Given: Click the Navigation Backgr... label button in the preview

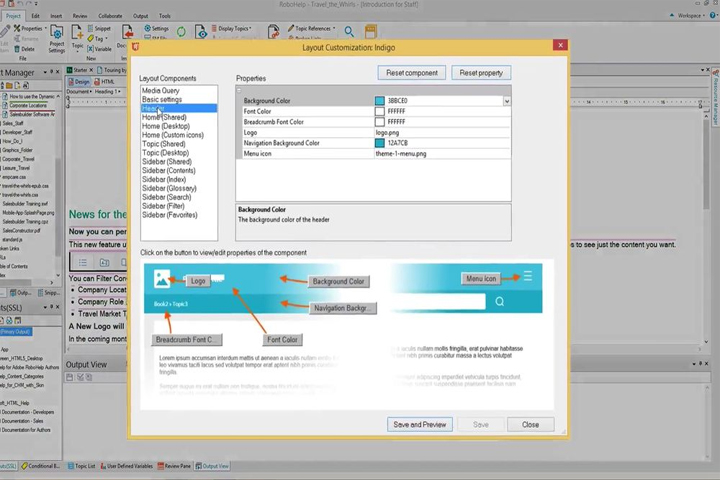Looking at the screenshot, I should [x=343, y=308].
